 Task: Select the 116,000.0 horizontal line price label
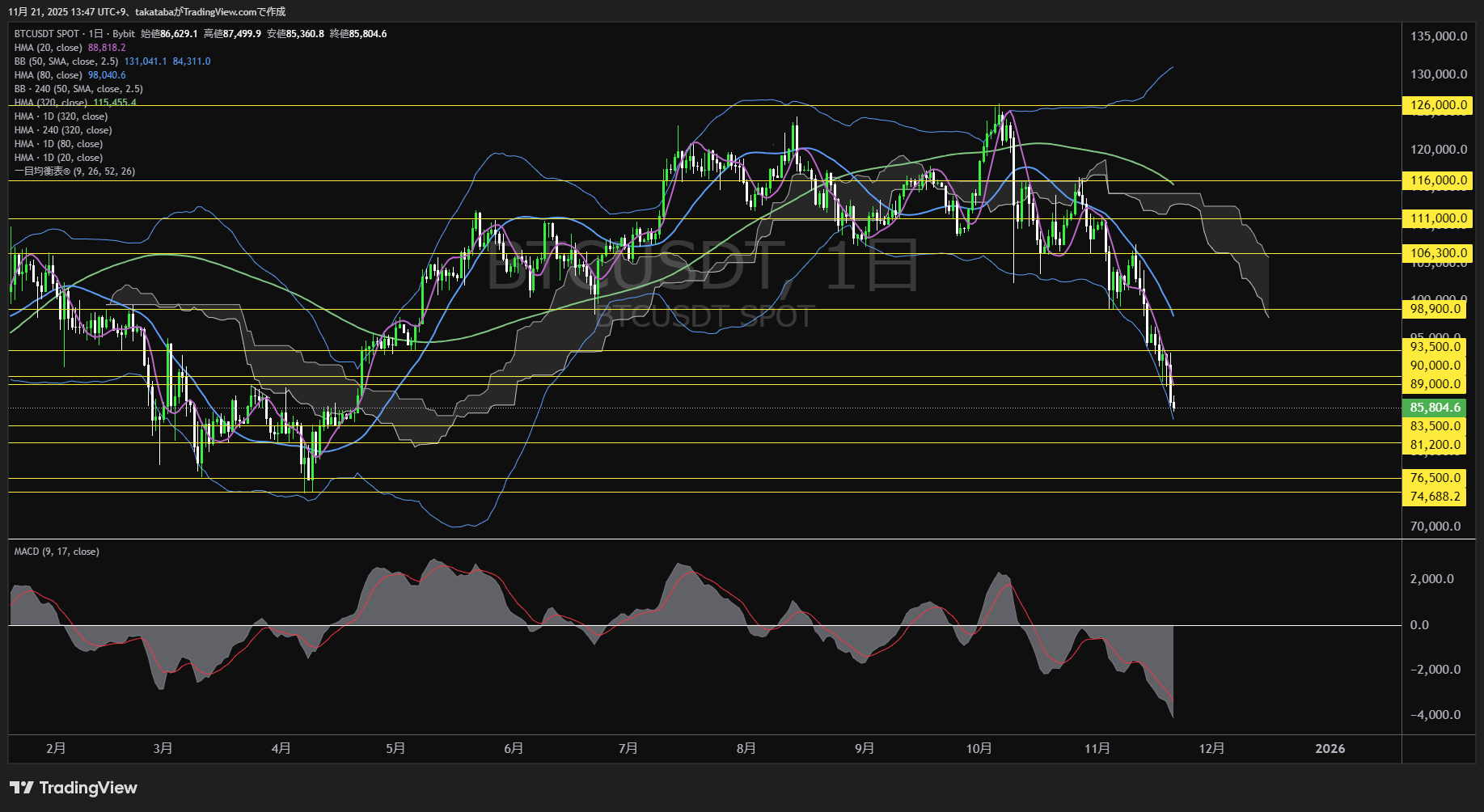pyautogui.click(x=1435, y=180)
